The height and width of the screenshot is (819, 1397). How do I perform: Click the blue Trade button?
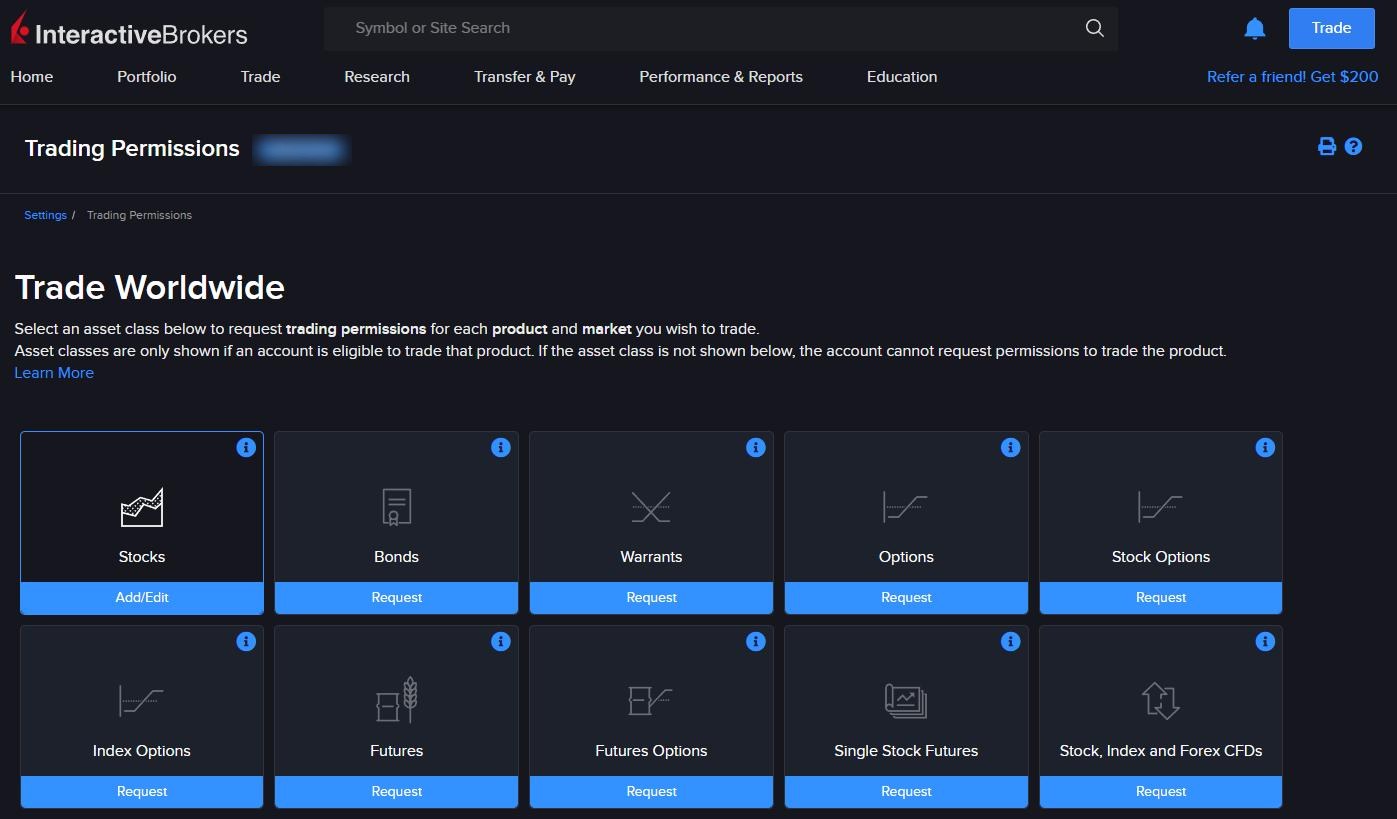tap(1331, 28)
